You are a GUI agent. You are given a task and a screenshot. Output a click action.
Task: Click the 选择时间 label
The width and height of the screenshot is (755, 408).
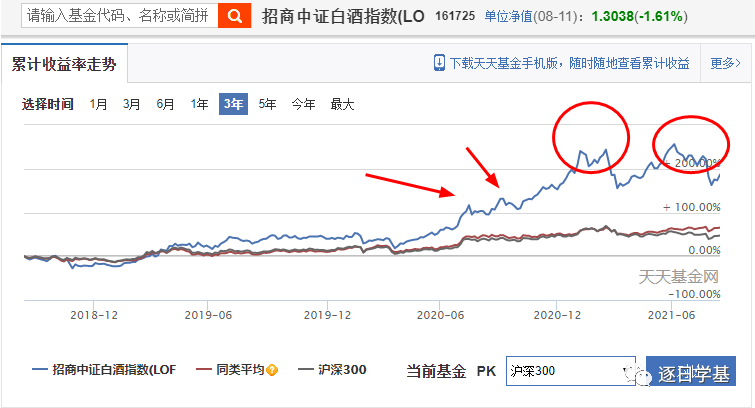(47, 104)
